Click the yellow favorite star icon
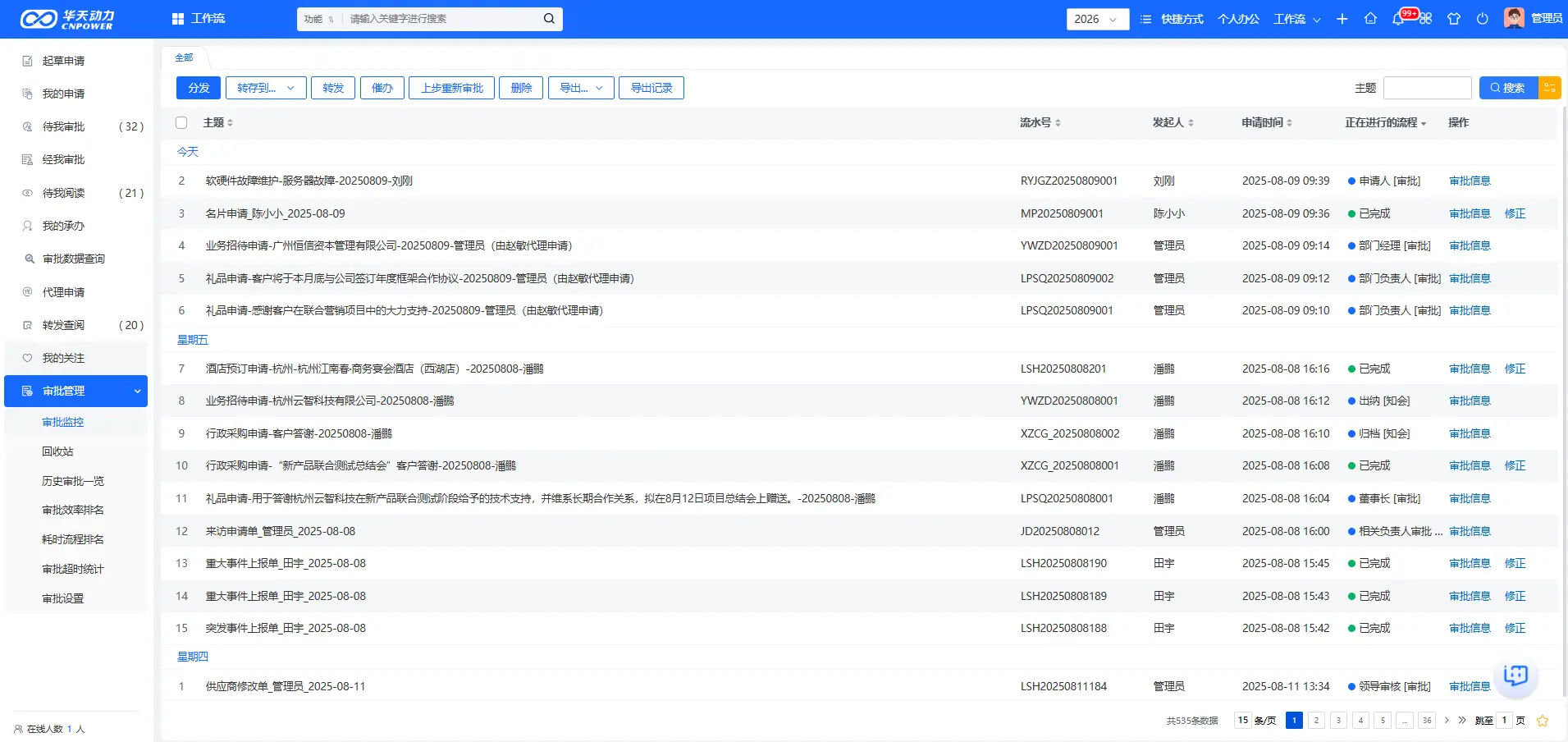 1543,721
